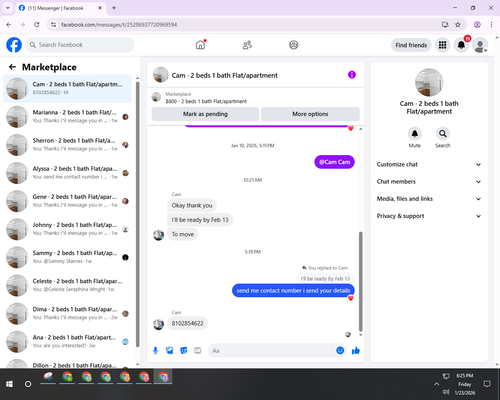This screenshot has height=400, width=500.
Task: Open the Windows notification center
Action: coord(487,384)
